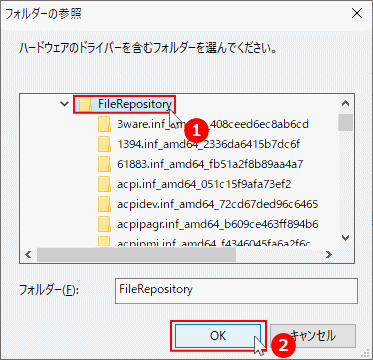
Task: Select the 3ware.inf_amd64 folder name
Action: [x=213, y=124]
